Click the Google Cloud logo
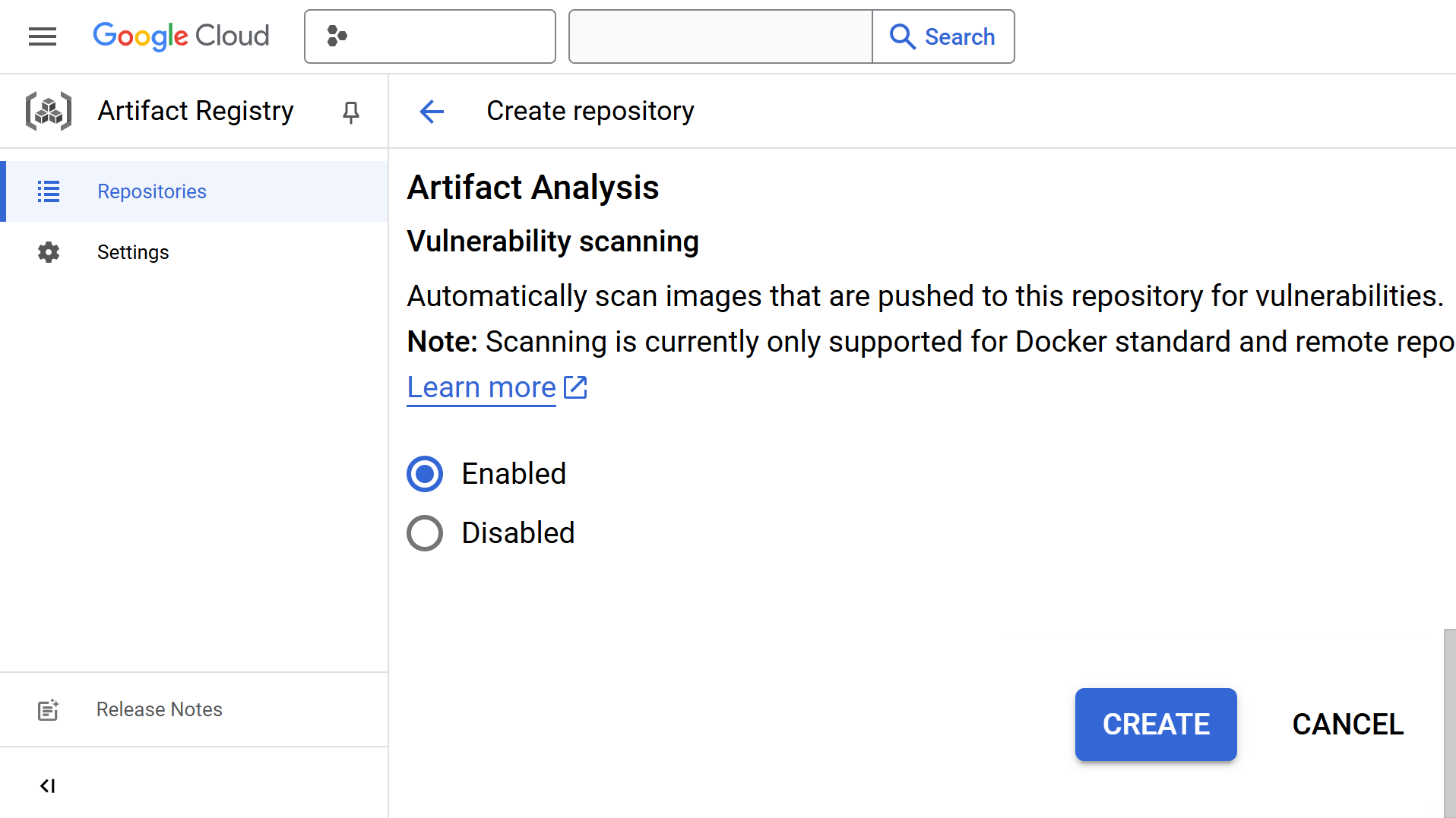 181,36
